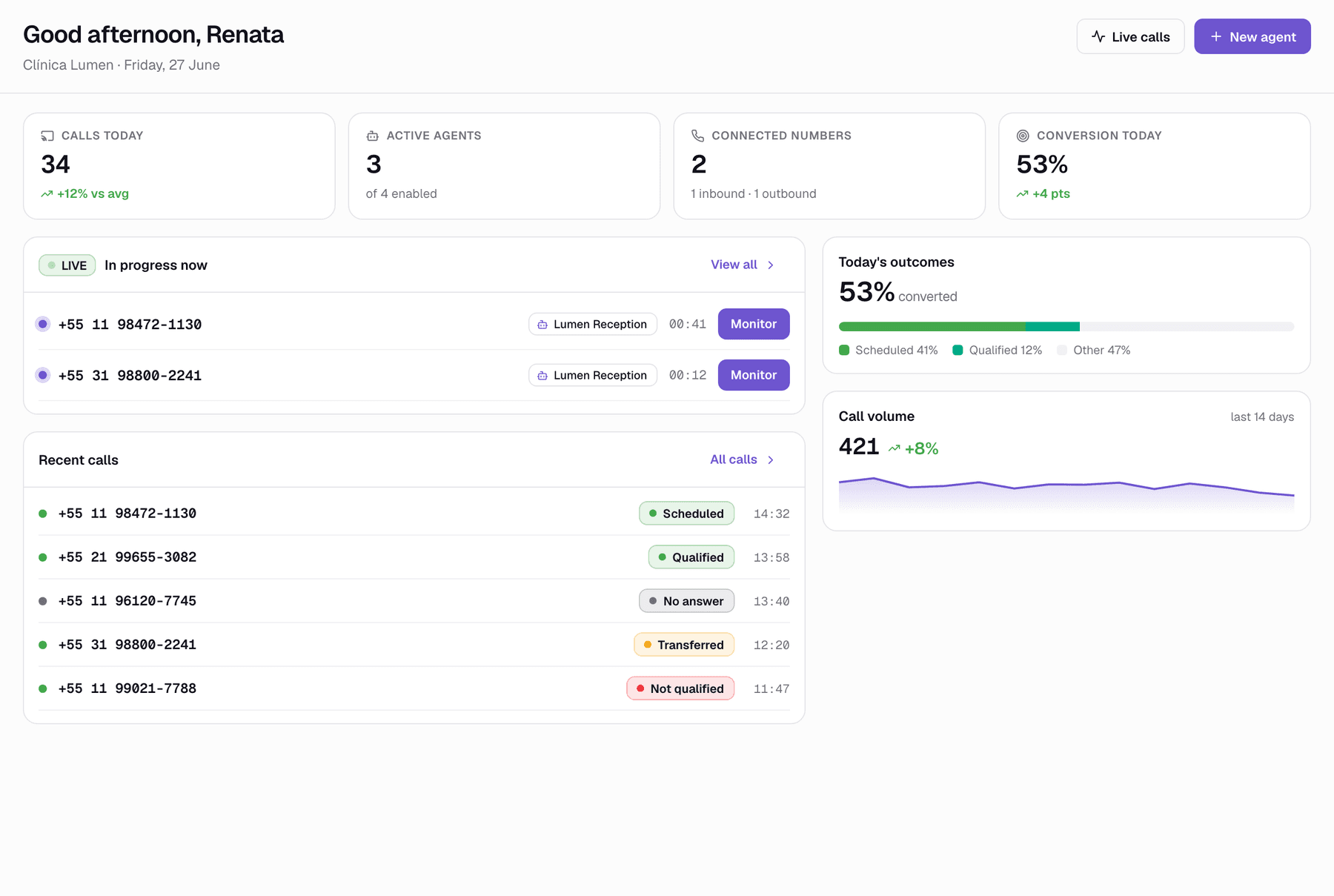Click the Transferred status badge
Viewport: 1334px width, 896px height.
click(x=684, y=645)
